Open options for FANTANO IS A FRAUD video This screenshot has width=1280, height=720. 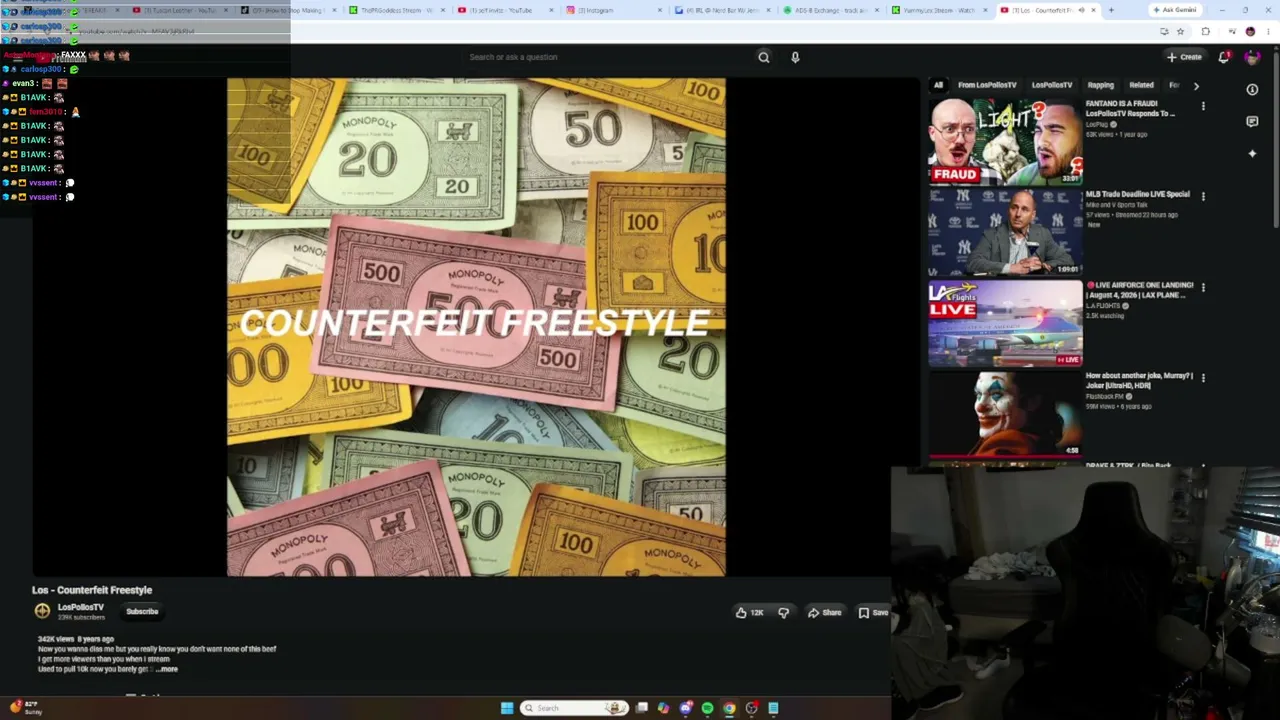pyautogui.click(x=1203, y=106)
